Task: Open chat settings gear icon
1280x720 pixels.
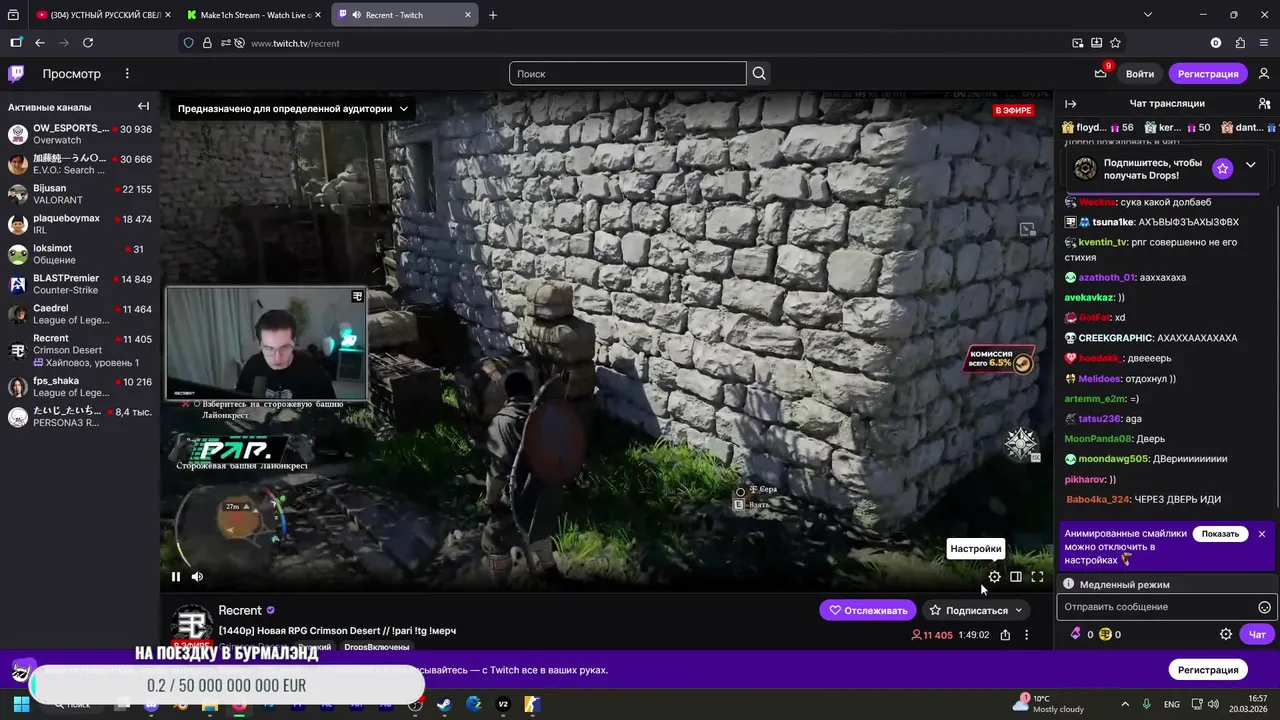Action: coord(1226,634)
